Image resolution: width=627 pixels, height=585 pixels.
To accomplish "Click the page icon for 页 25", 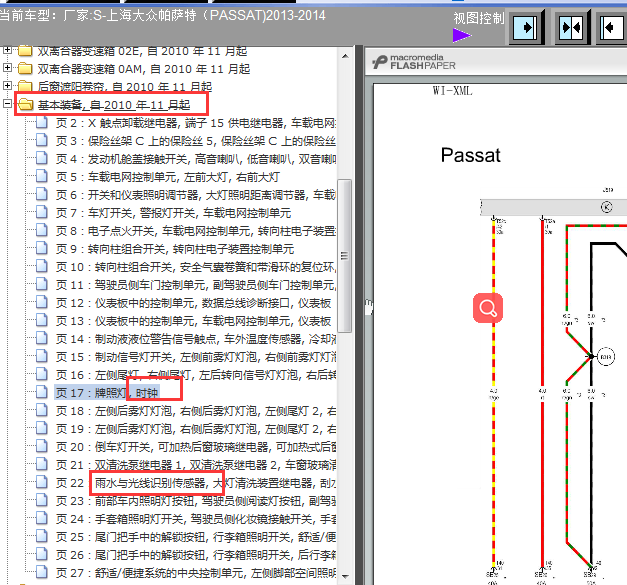I will point(42,536).
